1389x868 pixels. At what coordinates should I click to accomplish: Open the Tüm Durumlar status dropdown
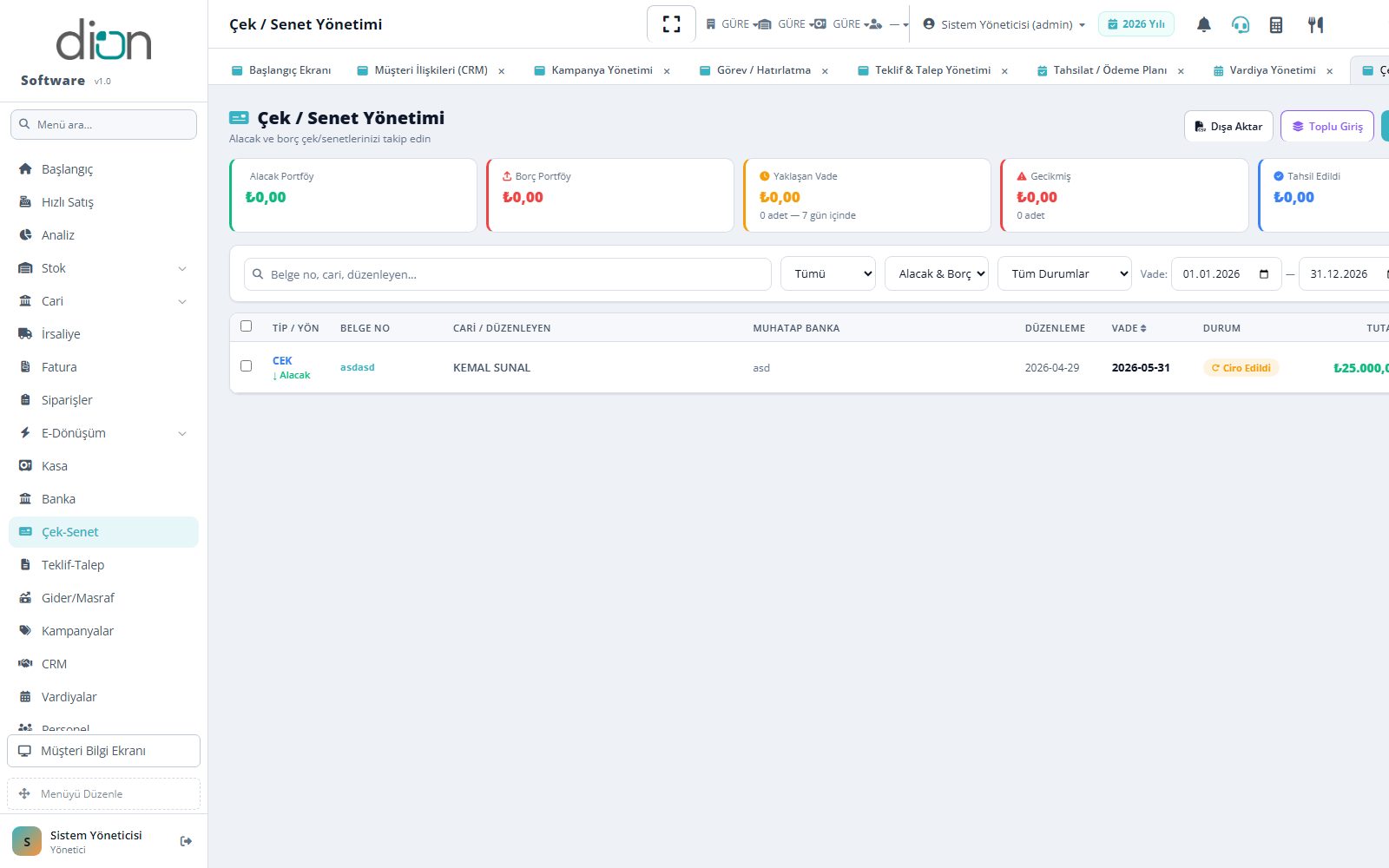[1064, 274]
